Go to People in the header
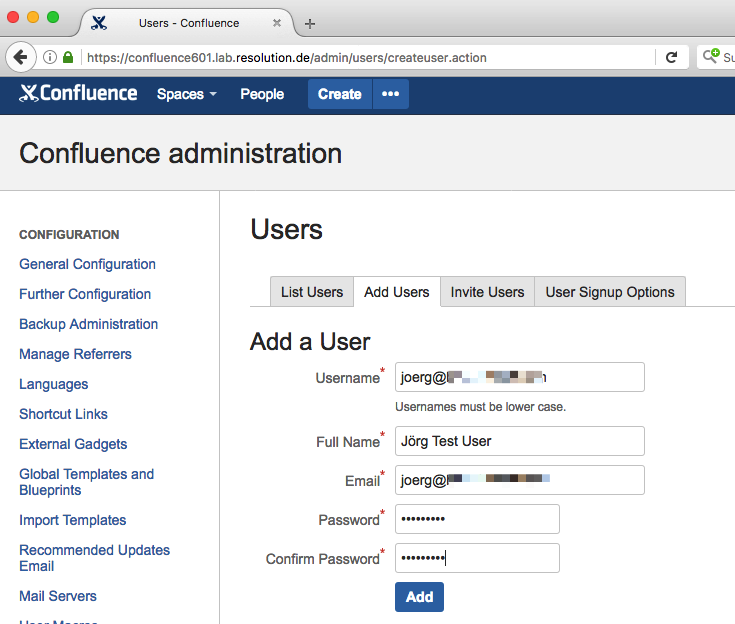Screen dimensions: 735x624 tap(262, 94)
